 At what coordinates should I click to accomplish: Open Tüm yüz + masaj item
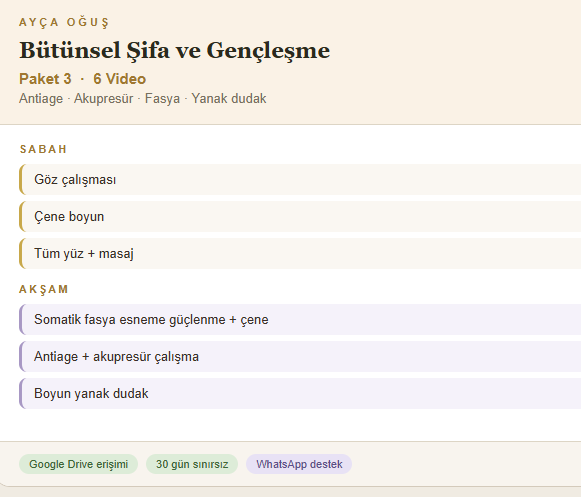300,254
